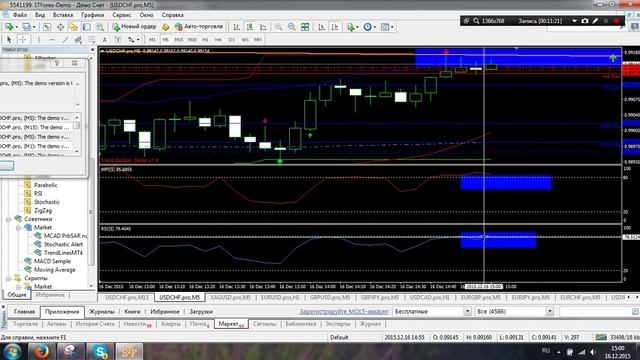Switch timeframe to M1
Image resolution: width=640 pixels, height=360 pixels.
pos(152,40)
